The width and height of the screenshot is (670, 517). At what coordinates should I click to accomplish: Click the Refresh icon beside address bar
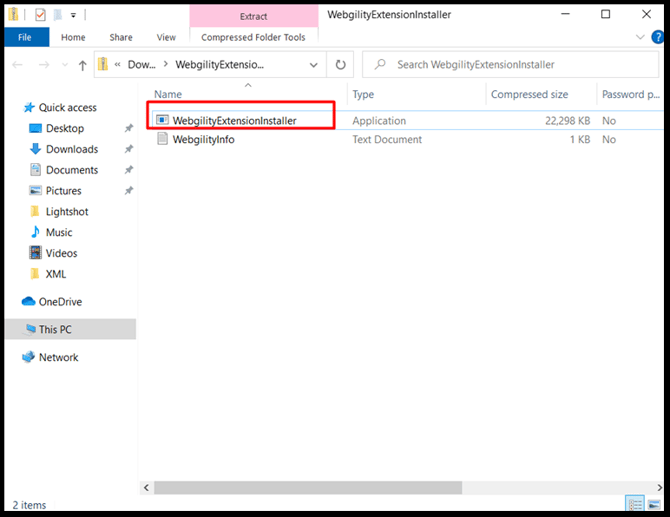click(340, 65)
